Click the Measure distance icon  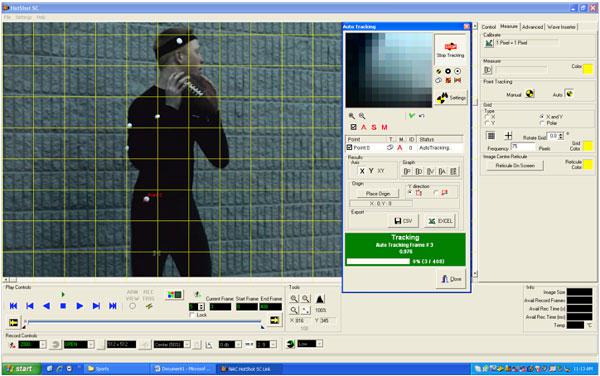click(x=488, y=70)
